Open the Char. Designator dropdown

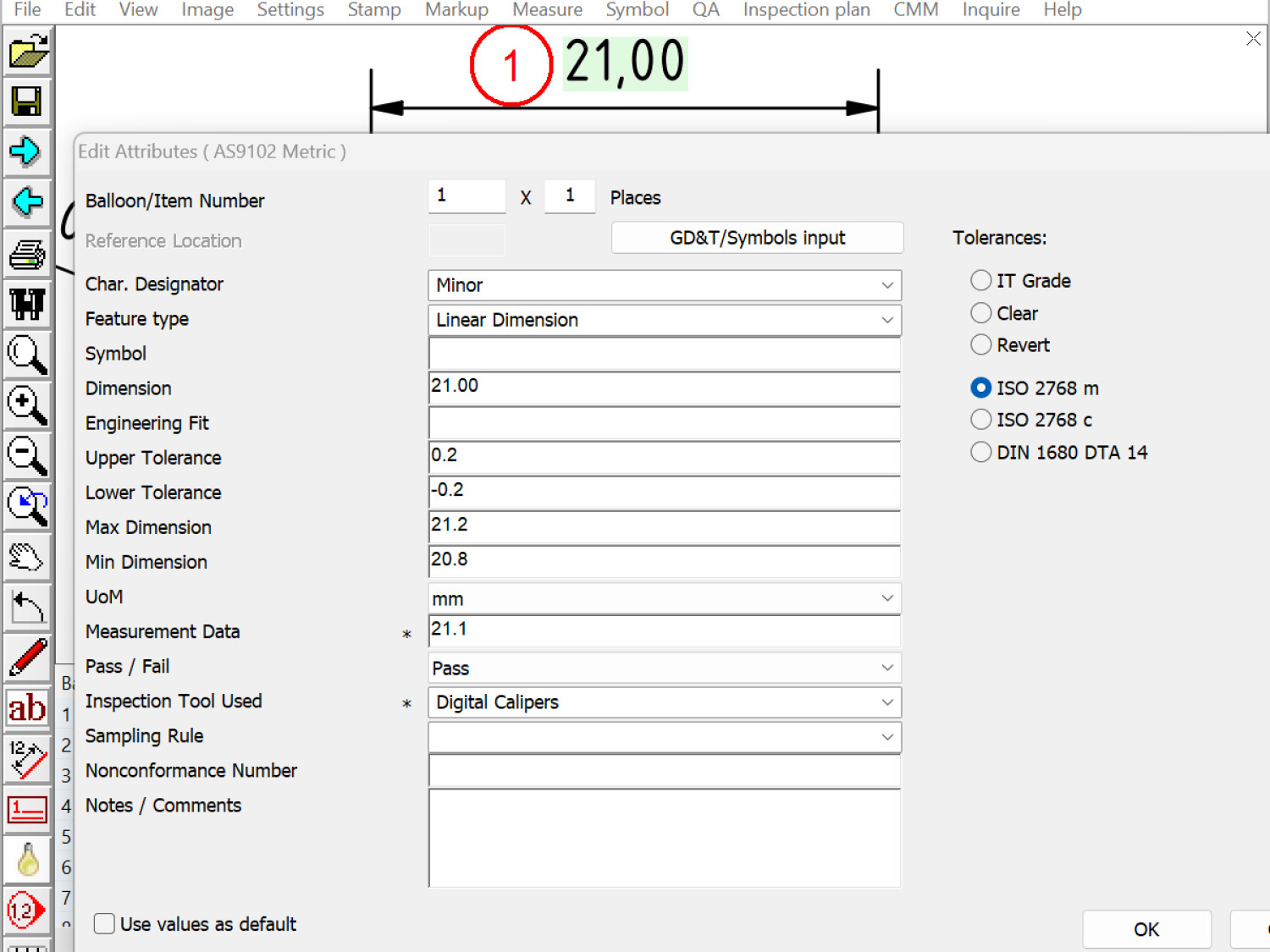point(665,285)
